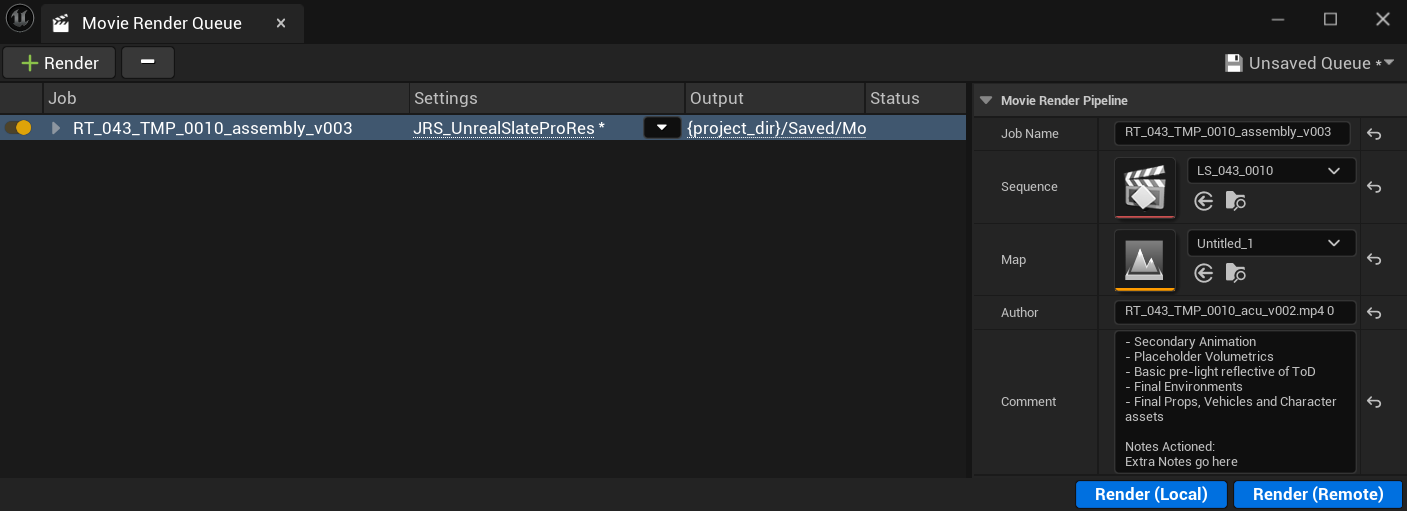The width and height of the screenshot is (1407, 511).
Task: Reset Comment to default value
Action: pyautogui.click(x=1374, y=402)
